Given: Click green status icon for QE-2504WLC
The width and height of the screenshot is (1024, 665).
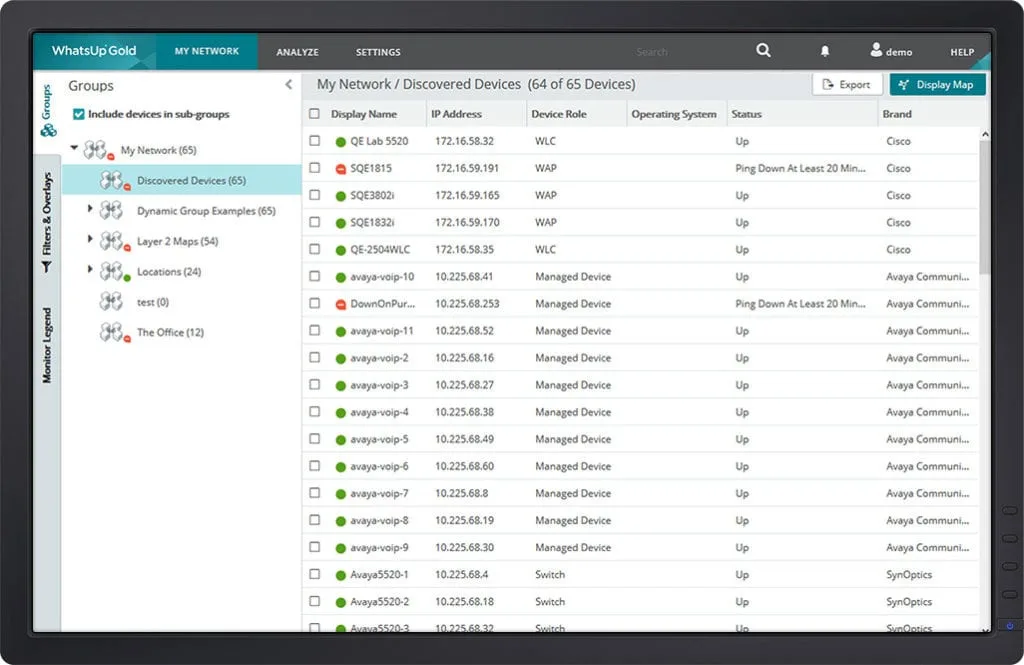Looking at the screenshot, I should point(340,250).
